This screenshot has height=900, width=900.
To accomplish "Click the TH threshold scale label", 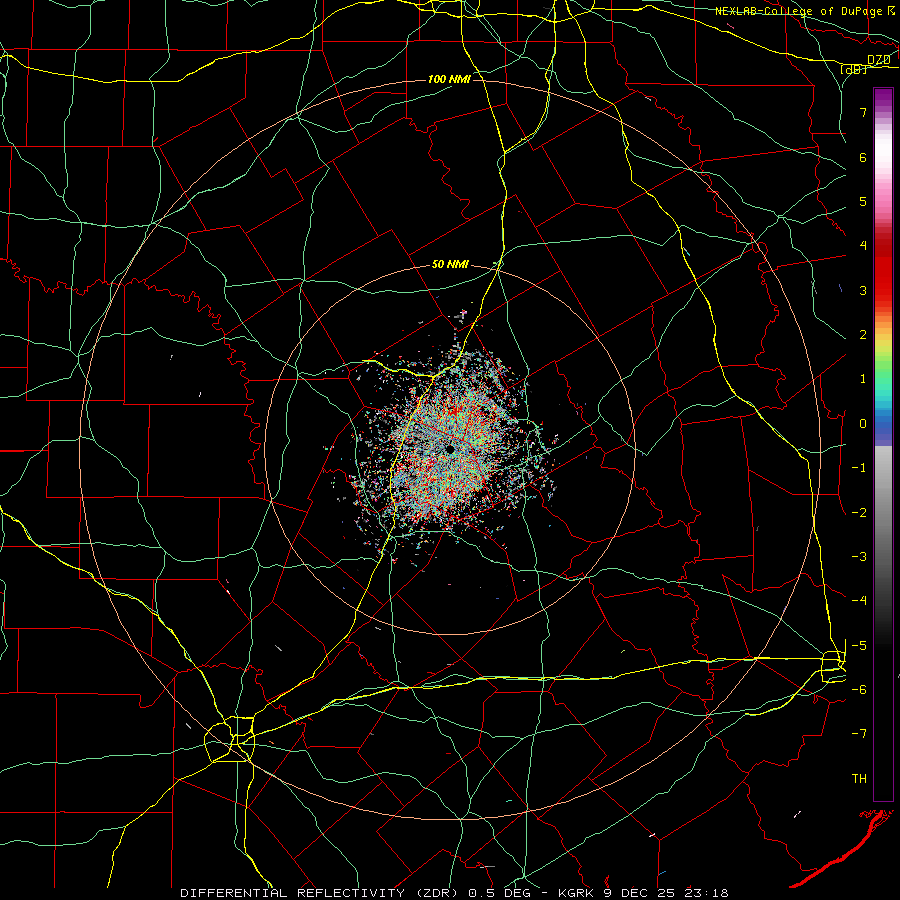I will coord(859,778).
